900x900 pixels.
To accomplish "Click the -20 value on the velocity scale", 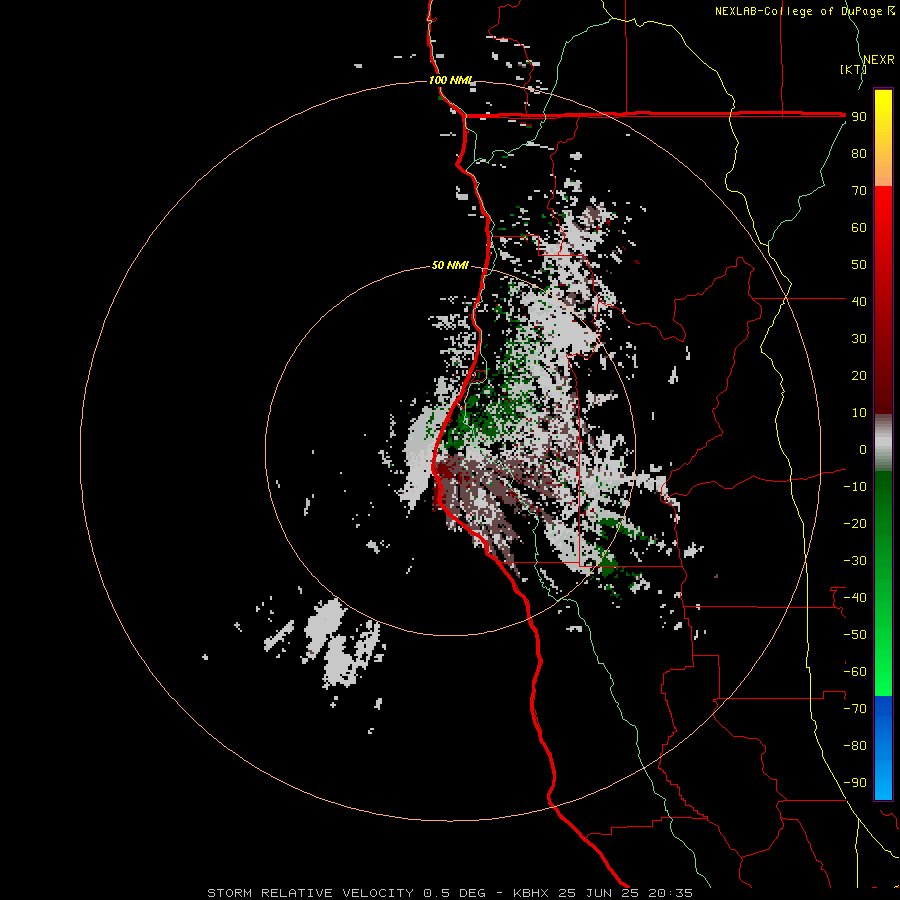I will click(855, 524).
